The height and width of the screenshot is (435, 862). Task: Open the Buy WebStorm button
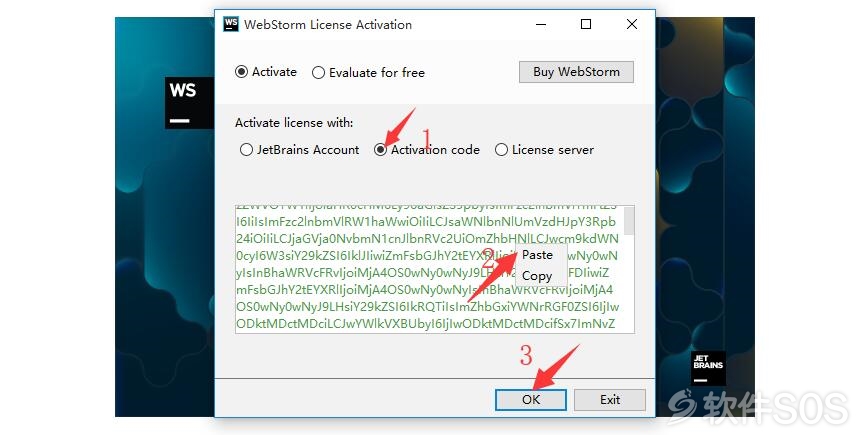tap(576, 72)
